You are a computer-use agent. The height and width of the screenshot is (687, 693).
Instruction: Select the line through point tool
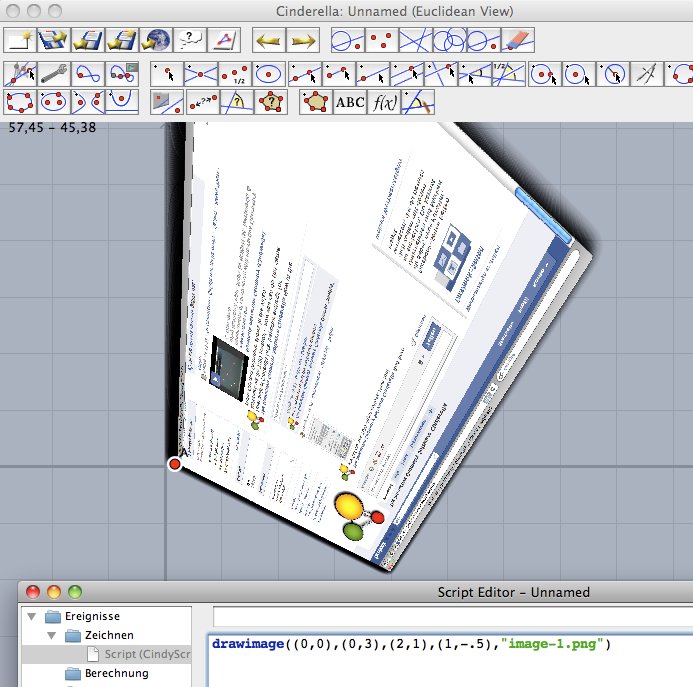coord(373,74)
